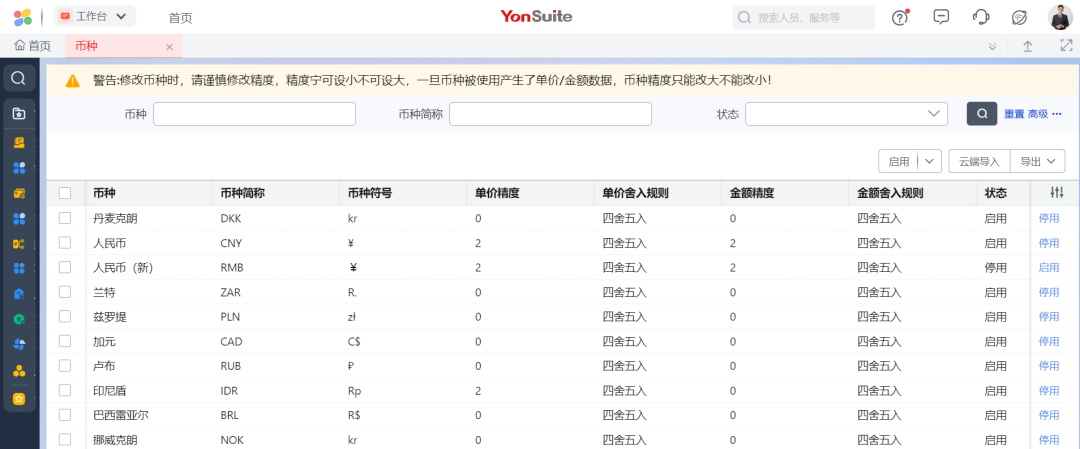Click 停用 link for 丹麦克朗 row

pos(1049,218)
